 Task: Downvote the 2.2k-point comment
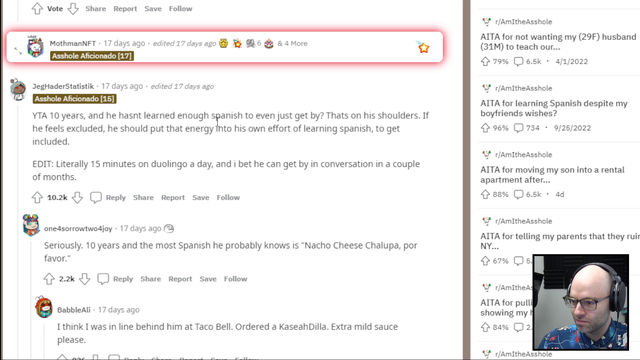point(84,279)
